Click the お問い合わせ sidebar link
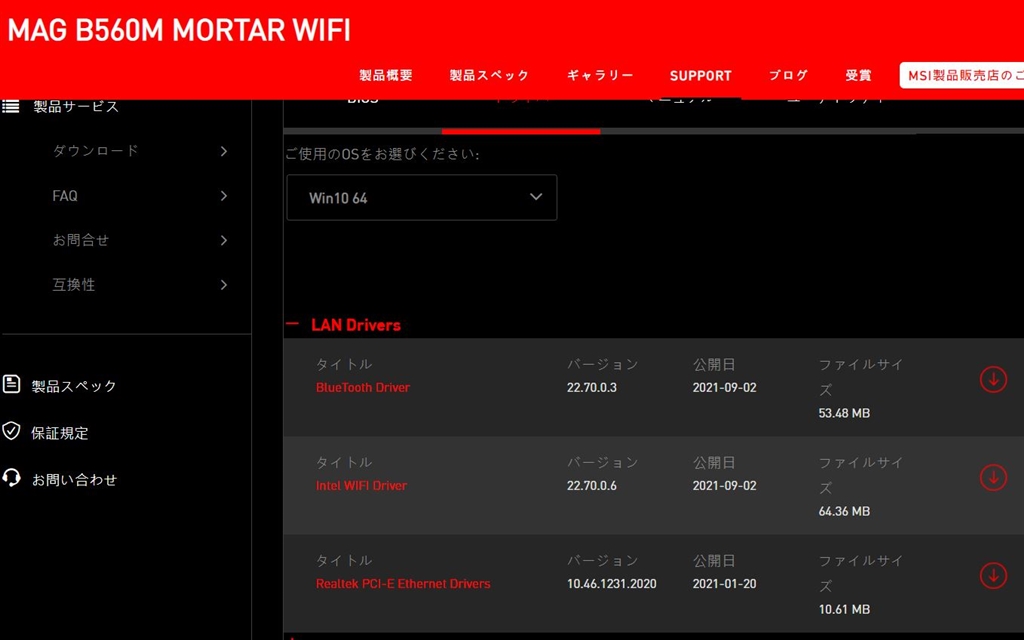The width and height of the screenshot is (1024, 640). [x=74, y=479]
